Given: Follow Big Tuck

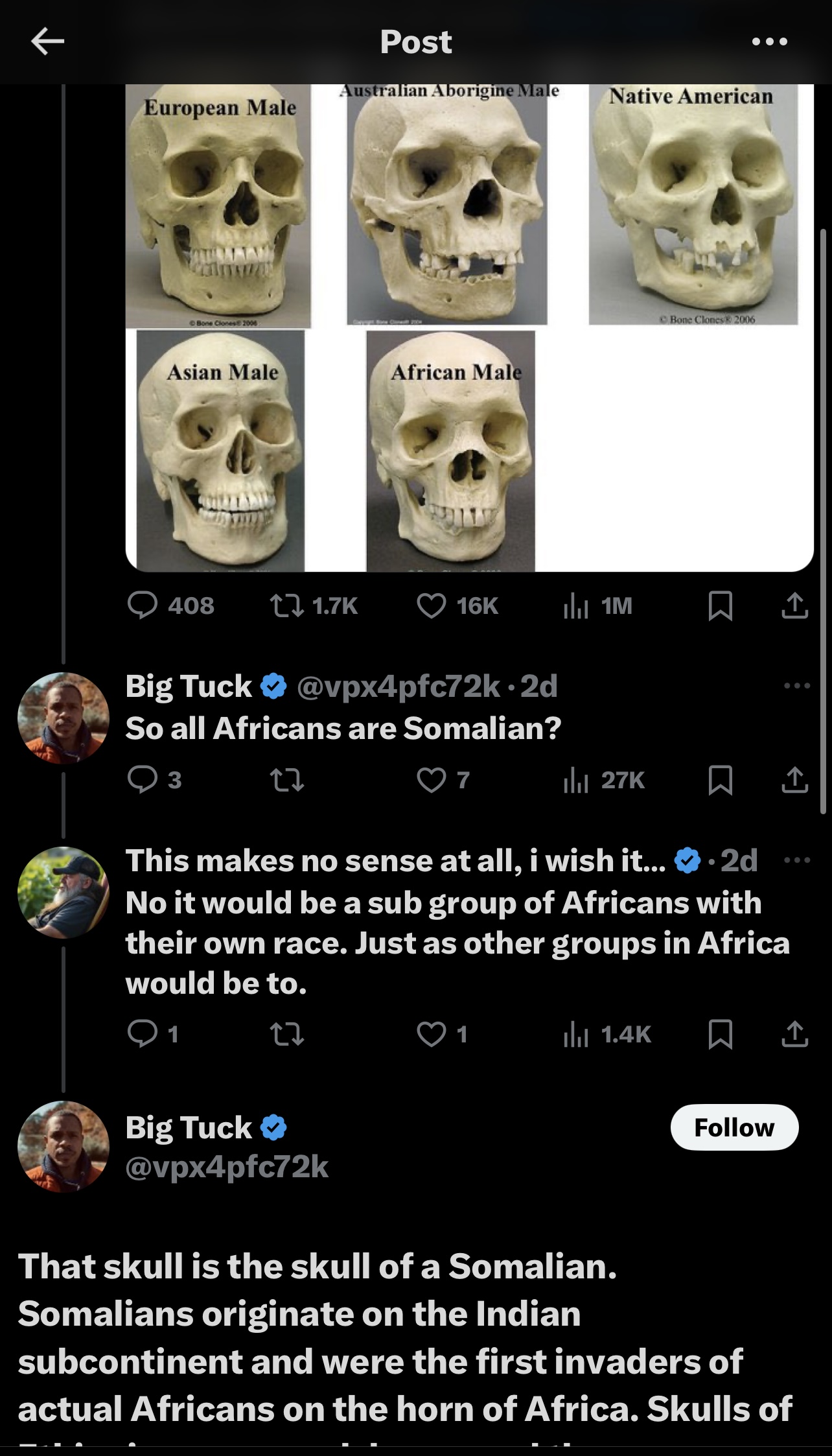Looking at the screenshot, I should coord(734,1127).
